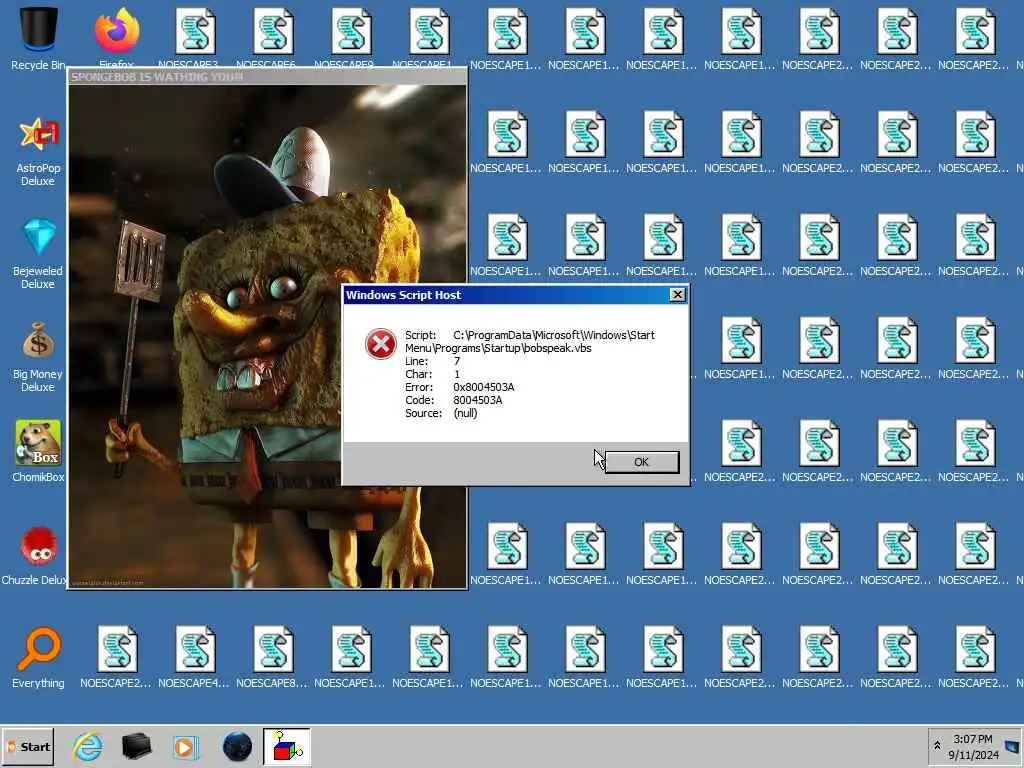Open Chuzzle Deluxe desktop shortcut
The height and width of the screenshot is (768, 1024).
[x=36, y=555]
